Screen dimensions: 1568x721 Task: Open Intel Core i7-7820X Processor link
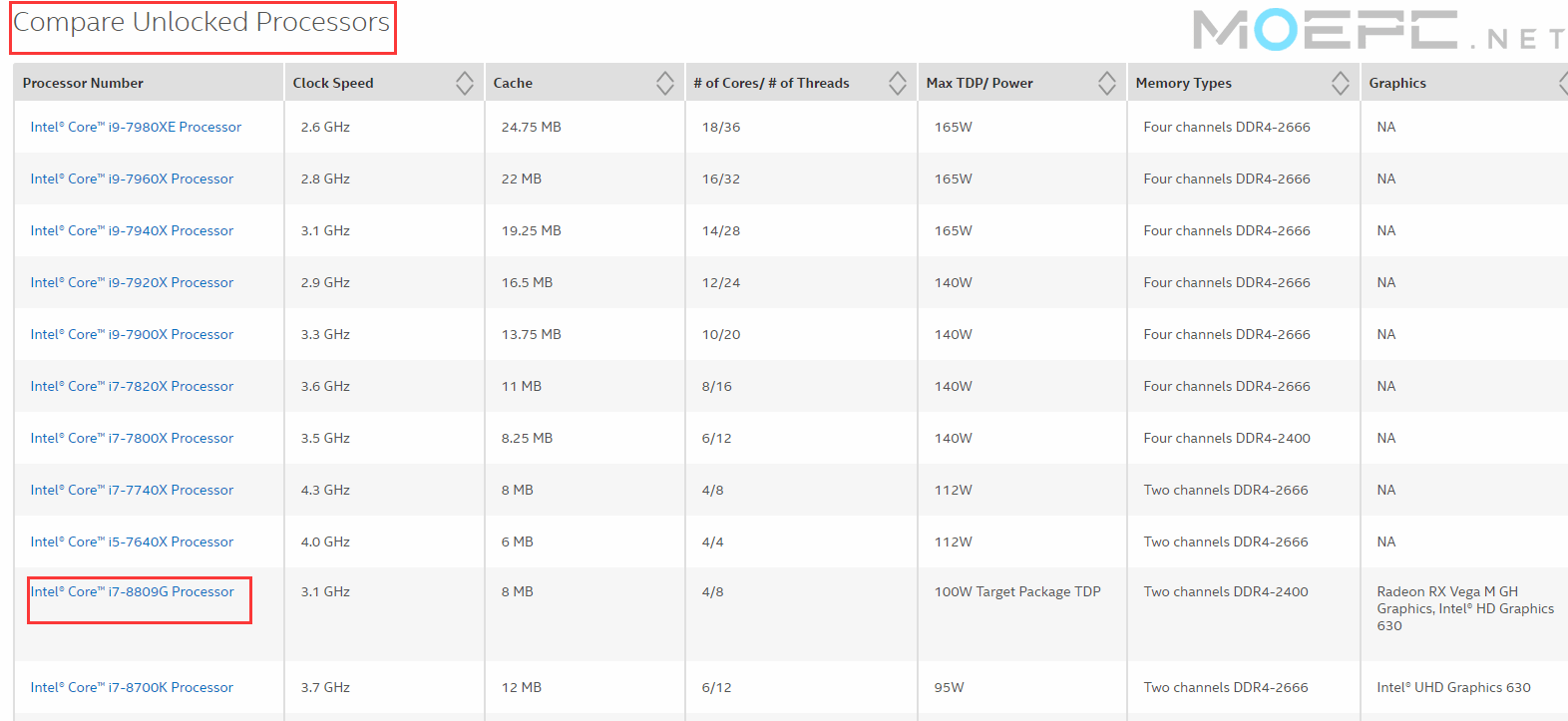[x=132, y=386]
